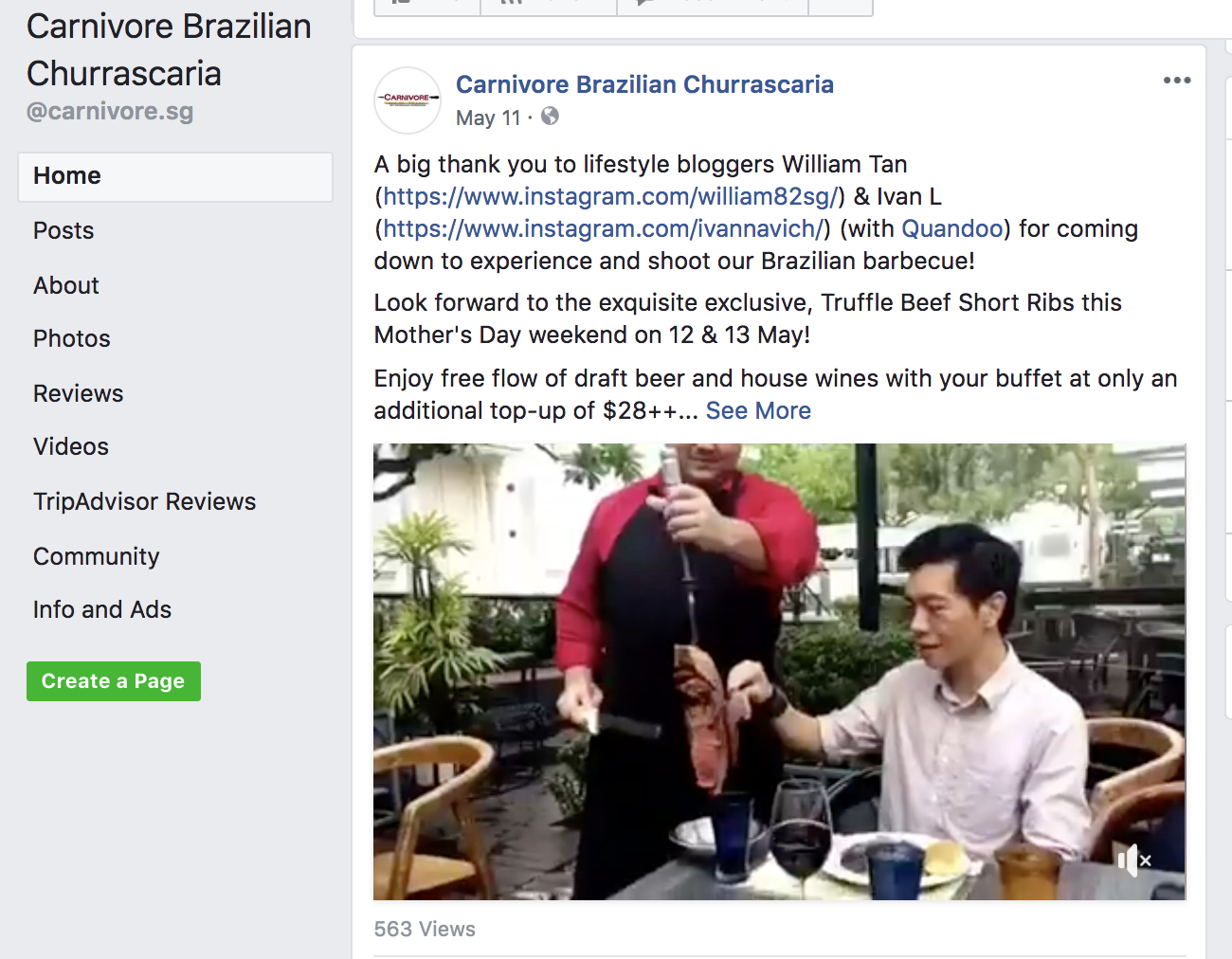Play the Brazilian barbecue video thumbnail
This screenshot has width=1232, height=959.
779,671
